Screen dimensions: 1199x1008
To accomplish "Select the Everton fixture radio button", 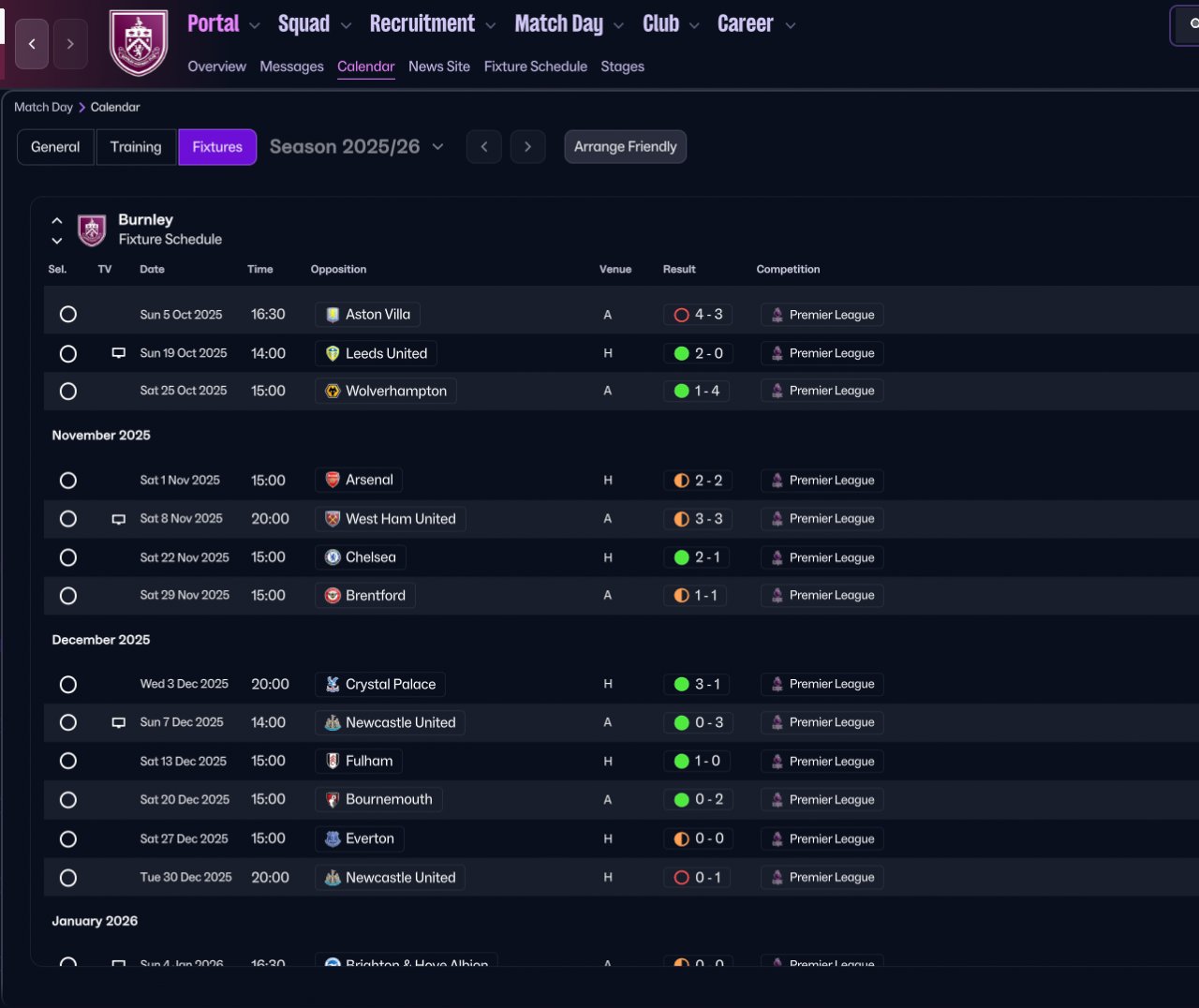I will 68,839.
